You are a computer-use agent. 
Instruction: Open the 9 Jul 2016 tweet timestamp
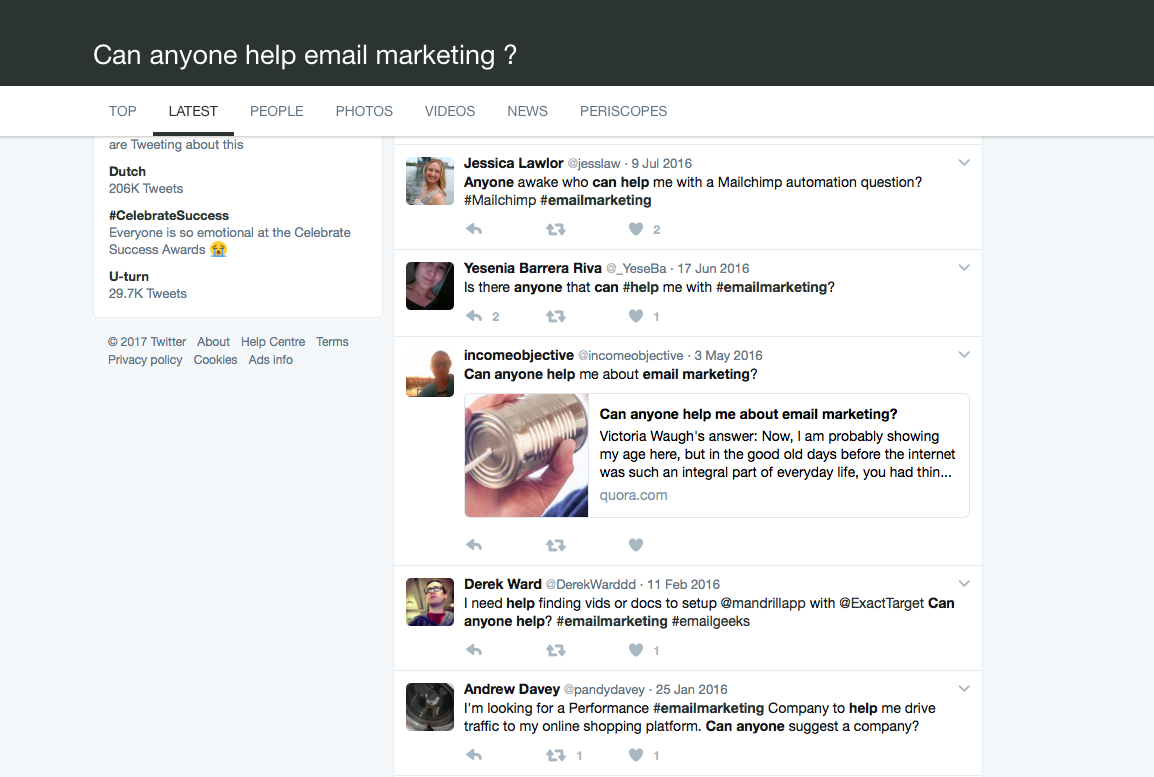point(662,163)
